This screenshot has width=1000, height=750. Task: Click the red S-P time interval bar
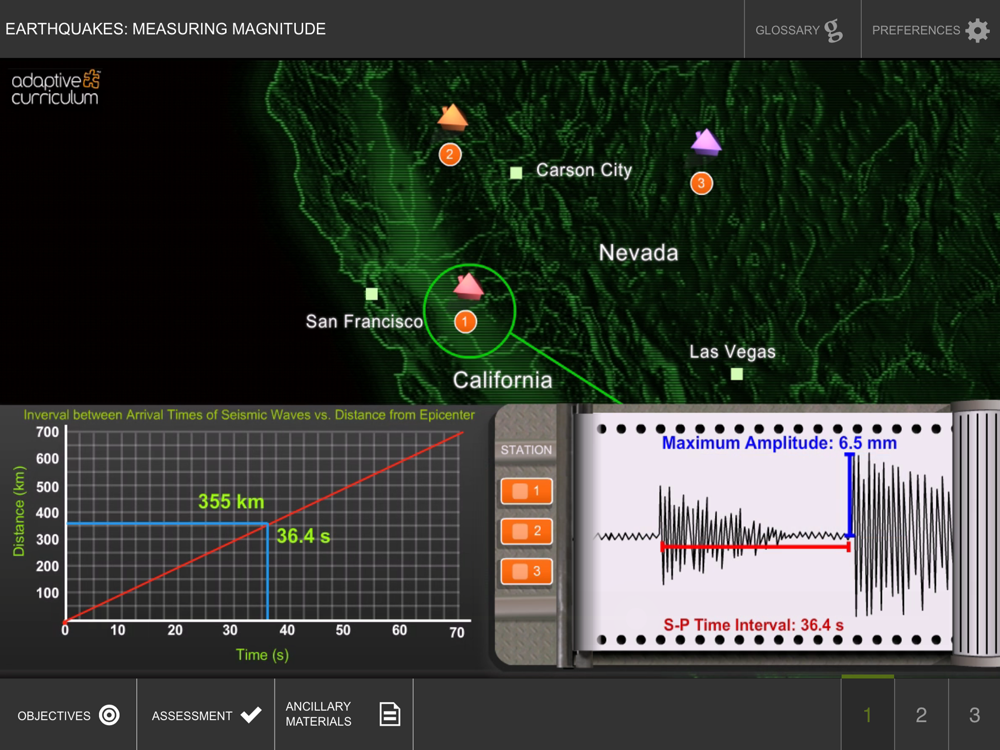[x=756, y=547]
